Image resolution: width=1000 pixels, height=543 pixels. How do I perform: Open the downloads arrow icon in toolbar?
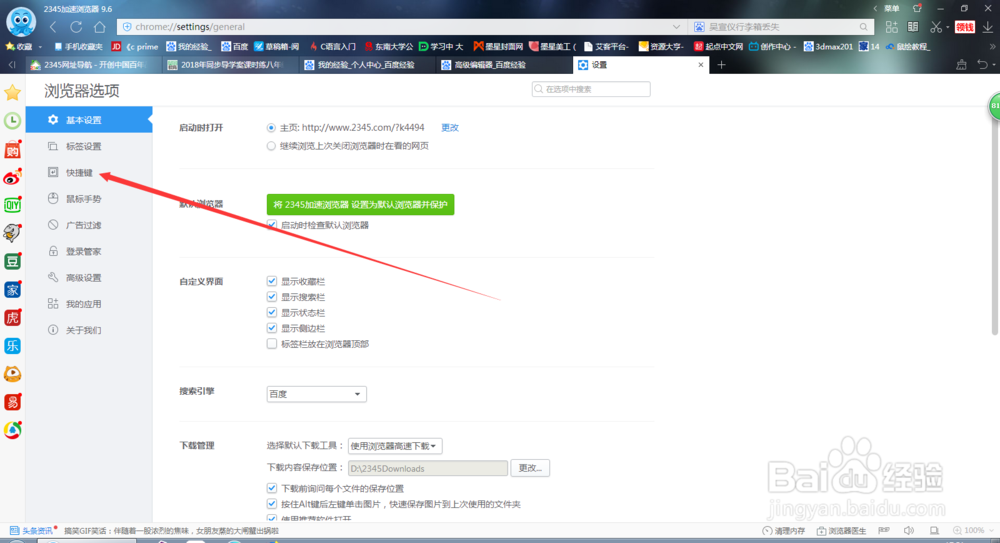(987, 27)
